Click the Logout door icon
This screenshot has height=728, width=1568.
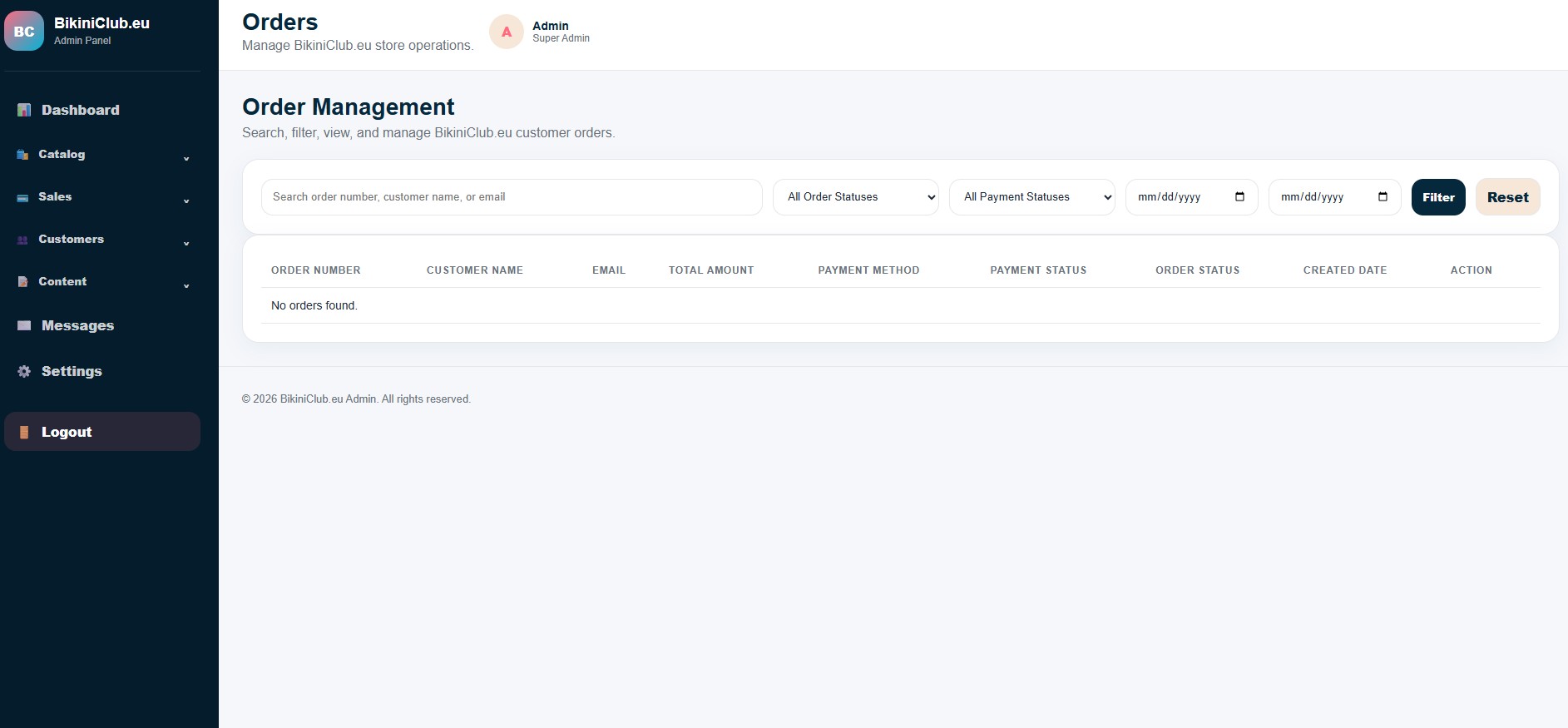[x=24, y=432]
